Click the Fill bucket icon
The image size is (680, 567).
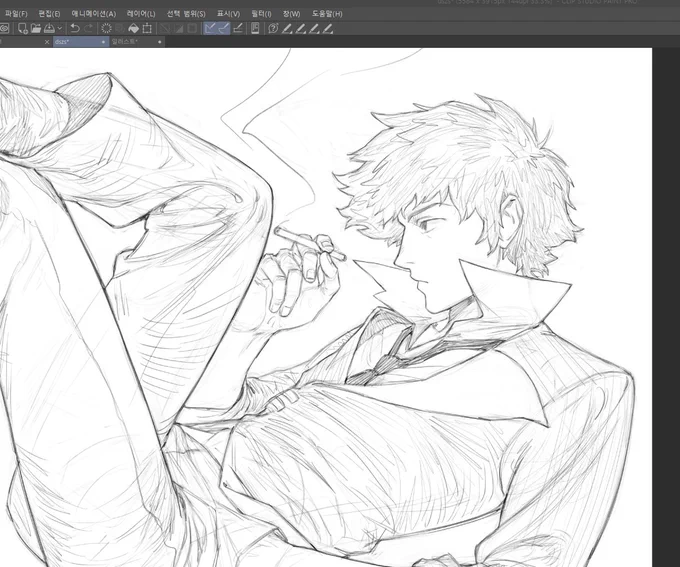click(x=134, y=29)
